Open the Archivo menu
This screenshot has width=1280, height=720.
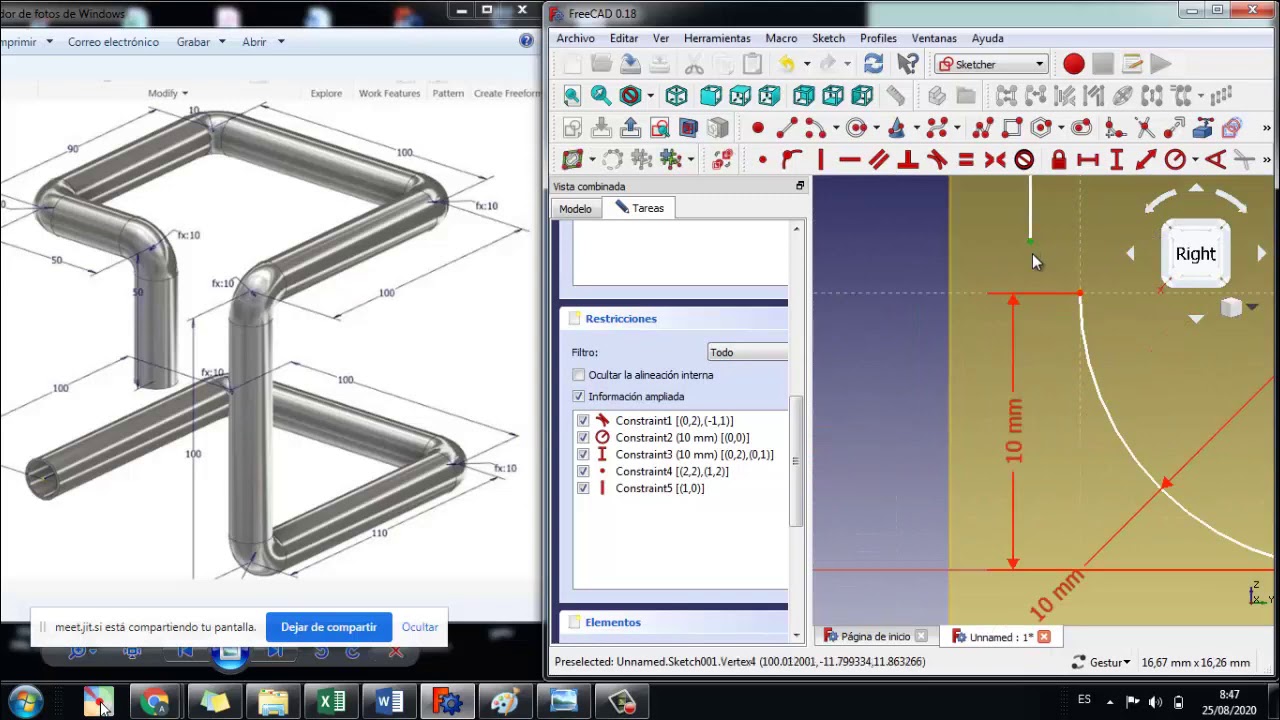pos(575,38)
